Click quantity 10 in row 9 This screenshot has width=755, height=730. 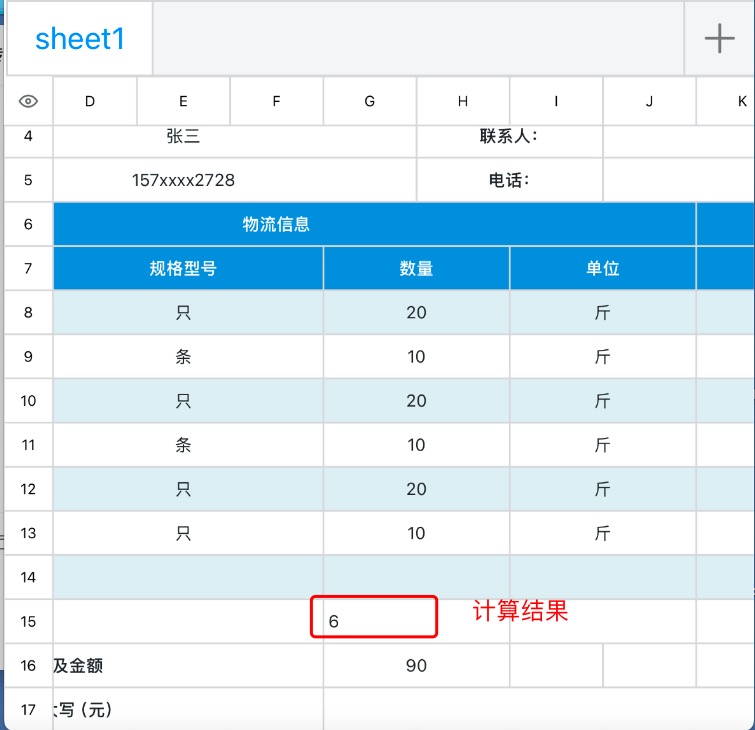coord(417,356)
